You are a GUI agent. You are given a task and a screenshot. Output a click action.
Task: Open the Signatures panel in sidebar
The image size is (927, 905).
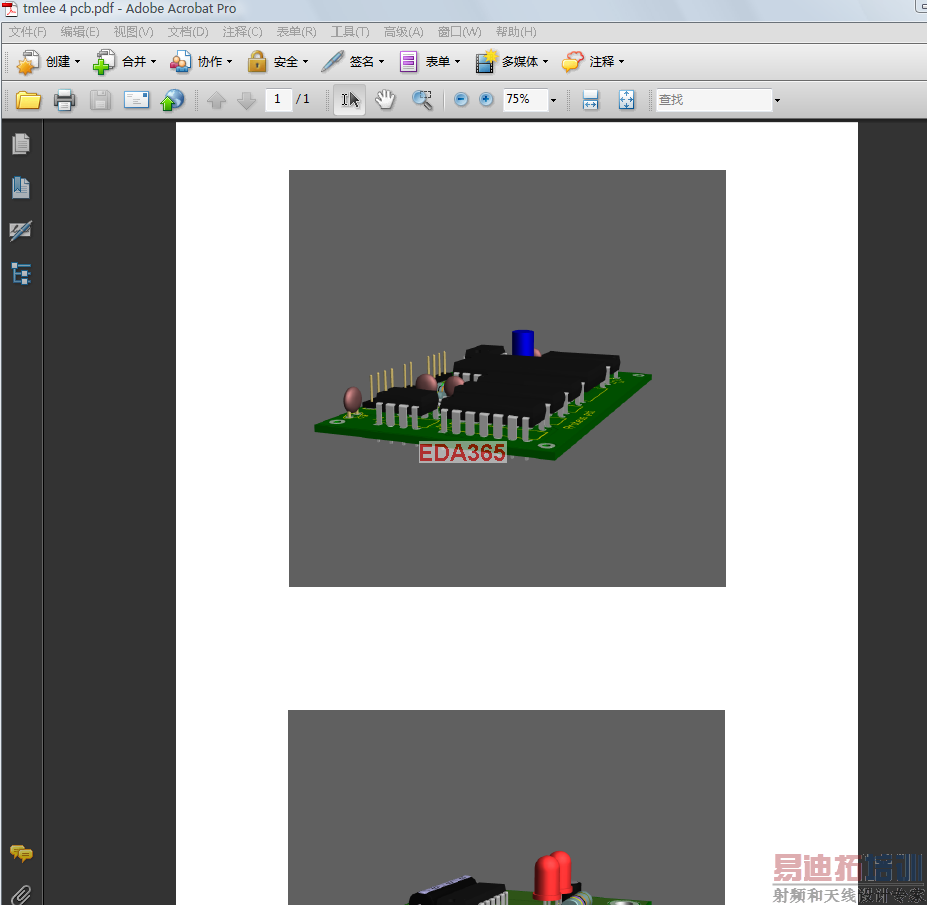(21, 231)
